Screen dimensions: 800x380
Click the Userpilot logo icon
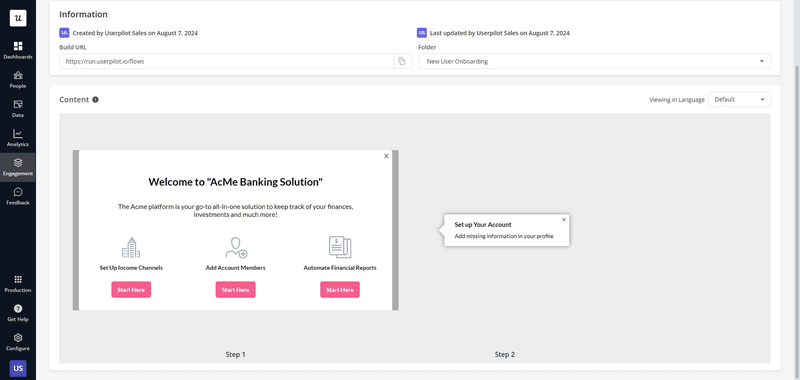[18, 18]
